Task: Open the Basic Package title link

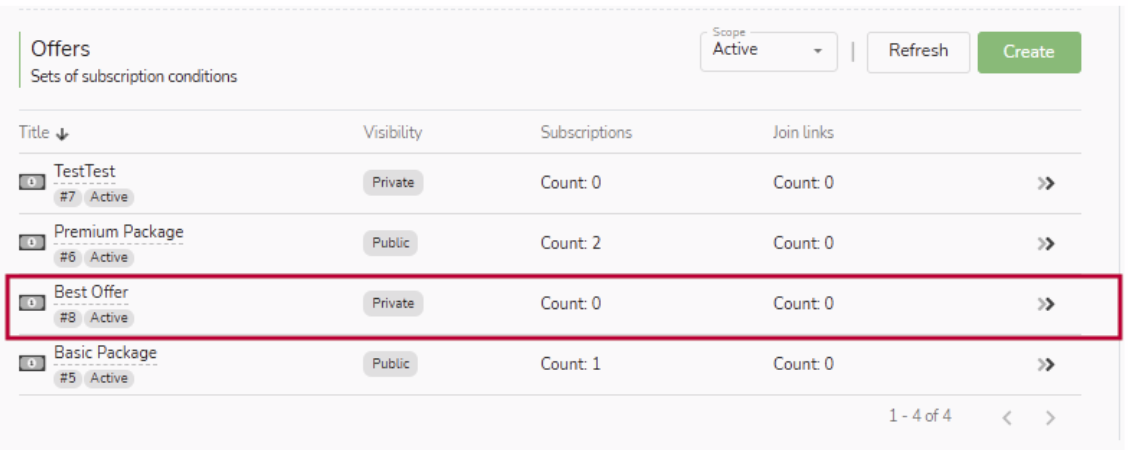Action: (x=105, y=353)
